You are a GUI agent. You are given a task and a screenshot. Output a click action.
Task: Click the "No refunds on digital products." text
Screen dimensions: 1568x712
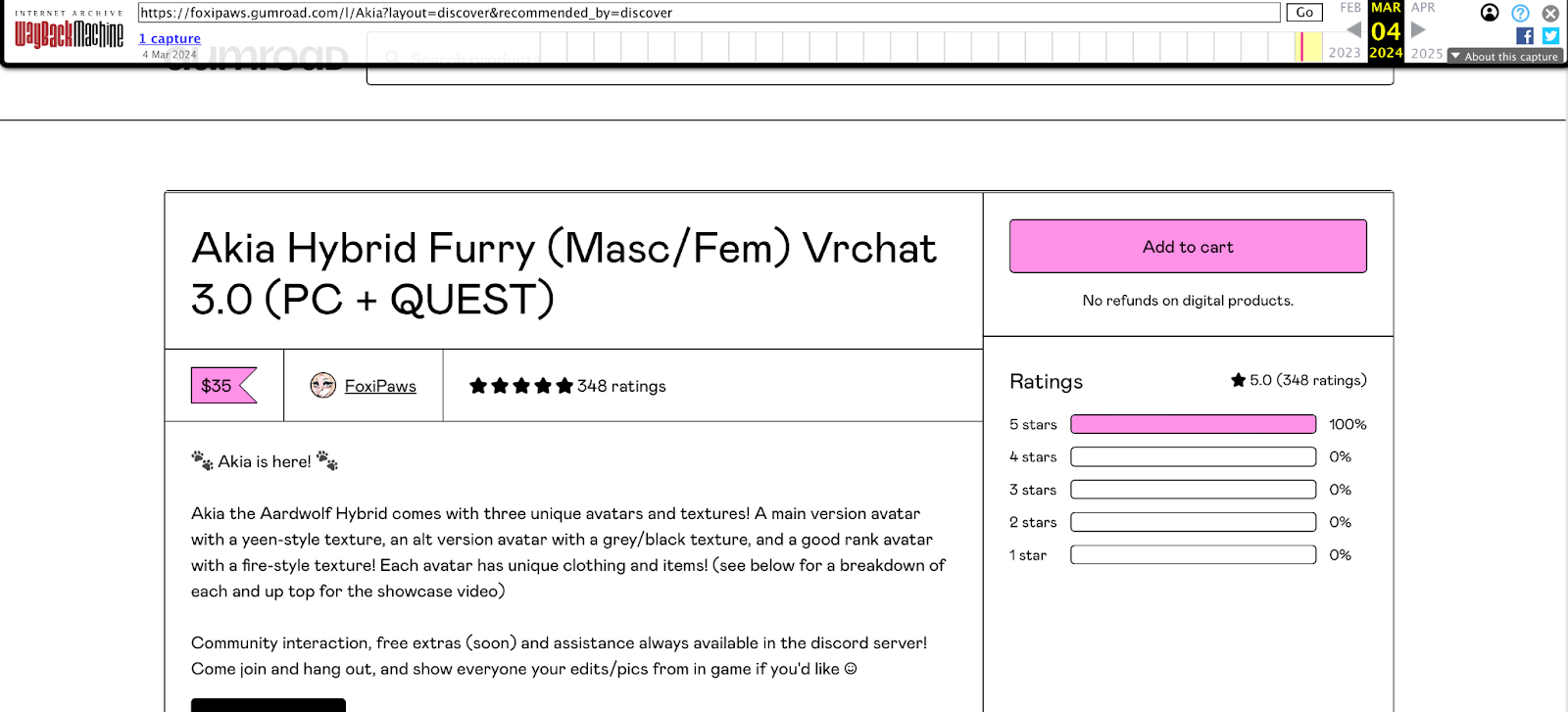(1188, 301)
